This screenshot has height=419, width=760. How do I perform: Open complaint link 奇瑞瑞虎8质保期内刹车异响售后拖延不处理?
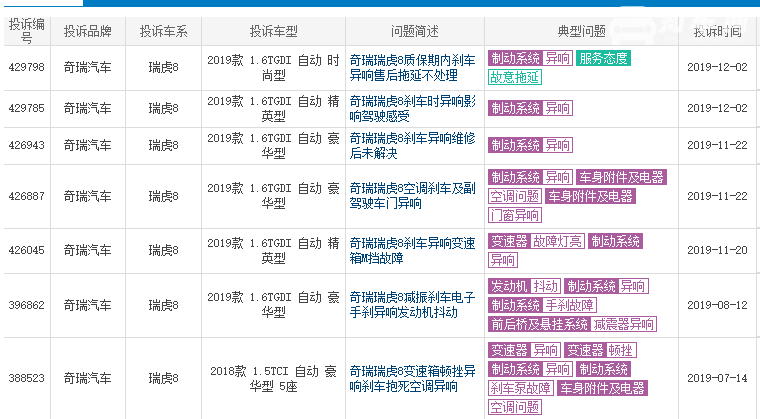412,68
